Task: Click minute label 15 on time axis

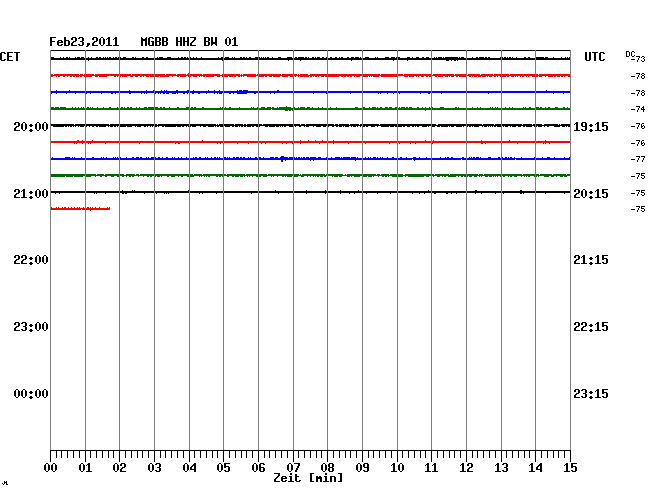Action: pos(570,468)
